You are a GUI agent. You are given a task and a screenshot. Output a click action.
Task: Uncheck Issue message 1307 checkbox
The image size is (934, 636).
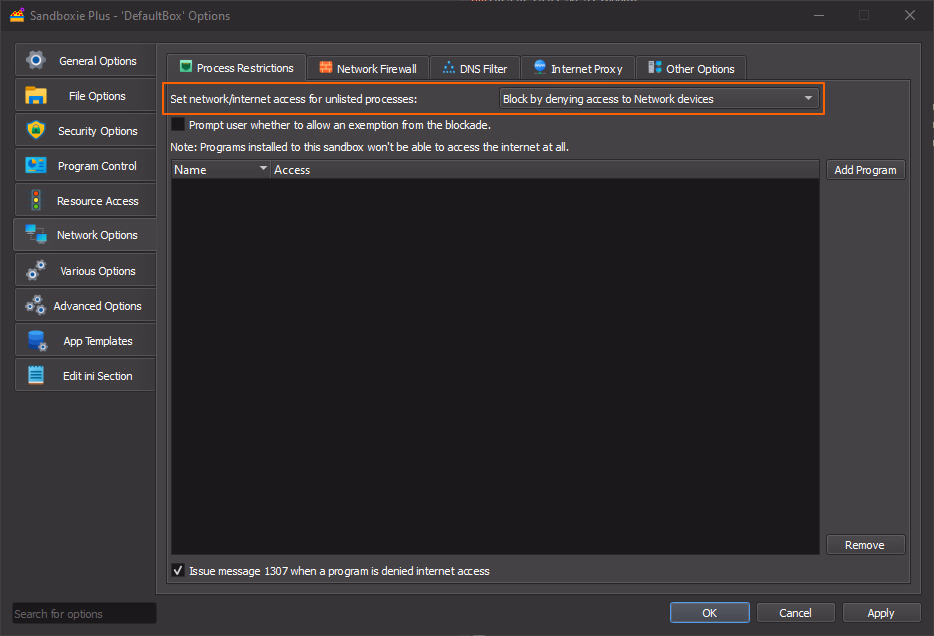[178, 571]
